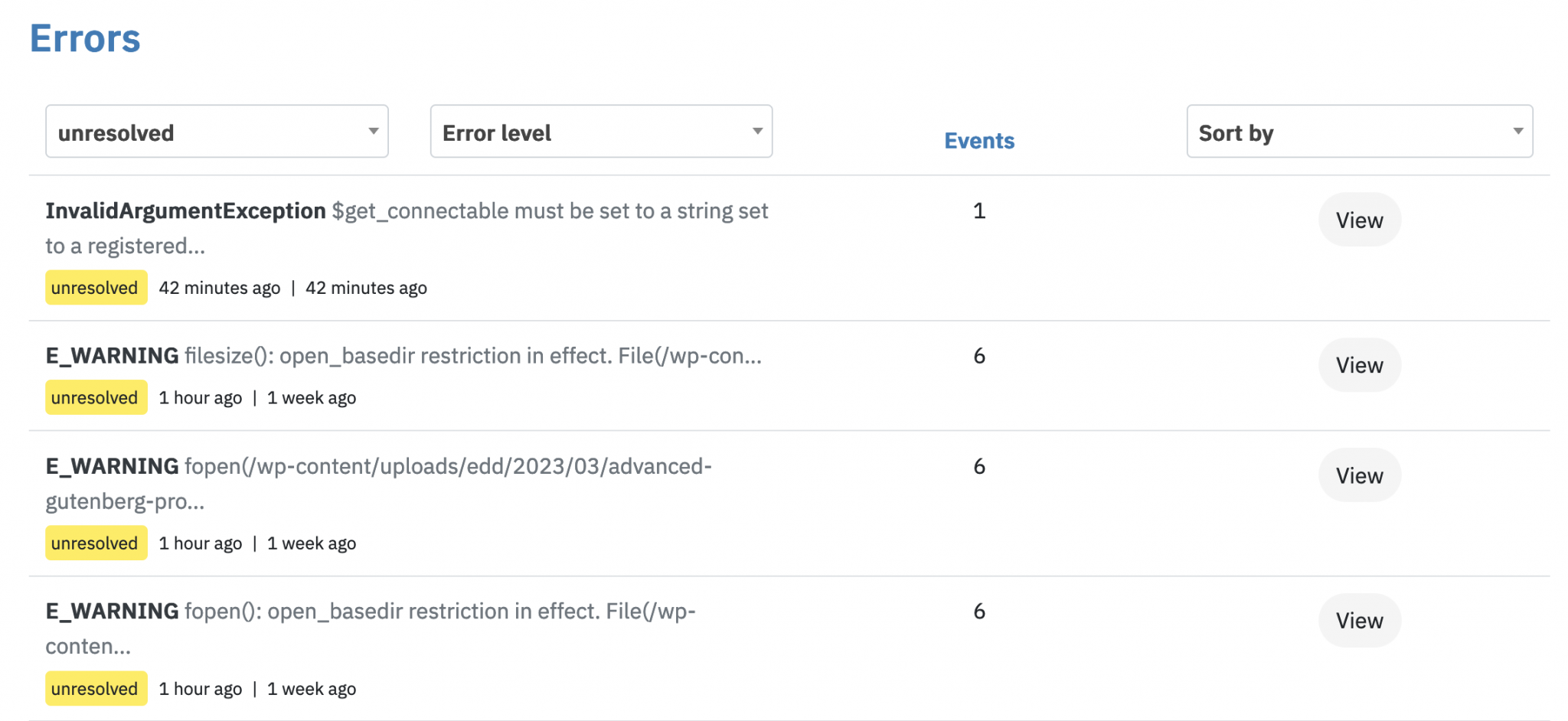View the fopen advanced-gutenberg warning

coord(1359,475)
